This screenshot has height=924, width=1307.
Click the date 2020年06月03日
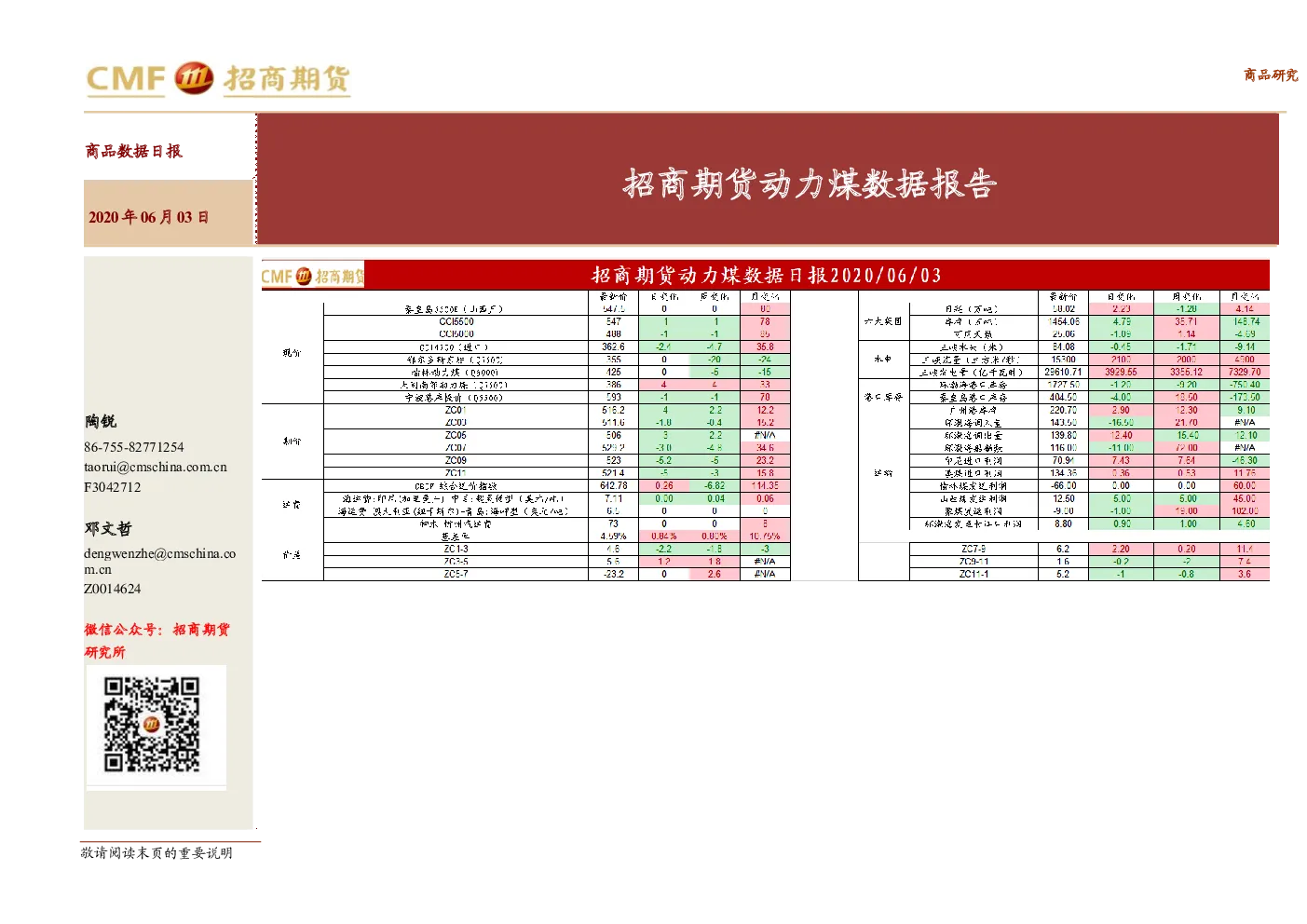(149, 217)
